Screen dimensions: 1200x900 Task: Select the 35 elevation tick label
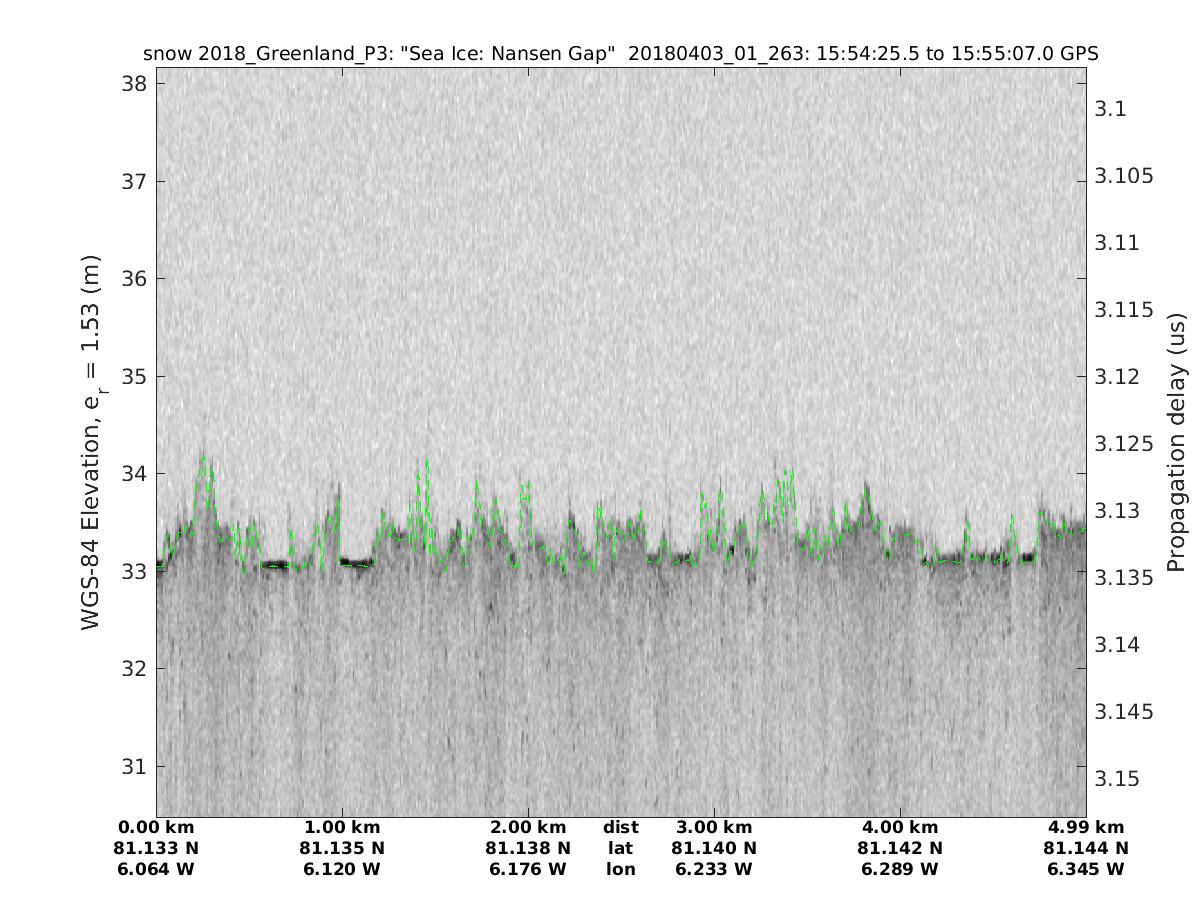(x=133, y=377)
